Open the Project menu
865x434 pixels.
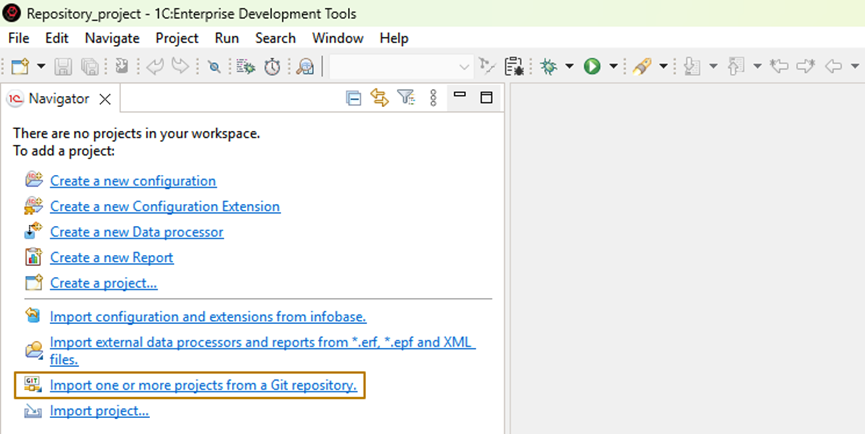[177, 38]
